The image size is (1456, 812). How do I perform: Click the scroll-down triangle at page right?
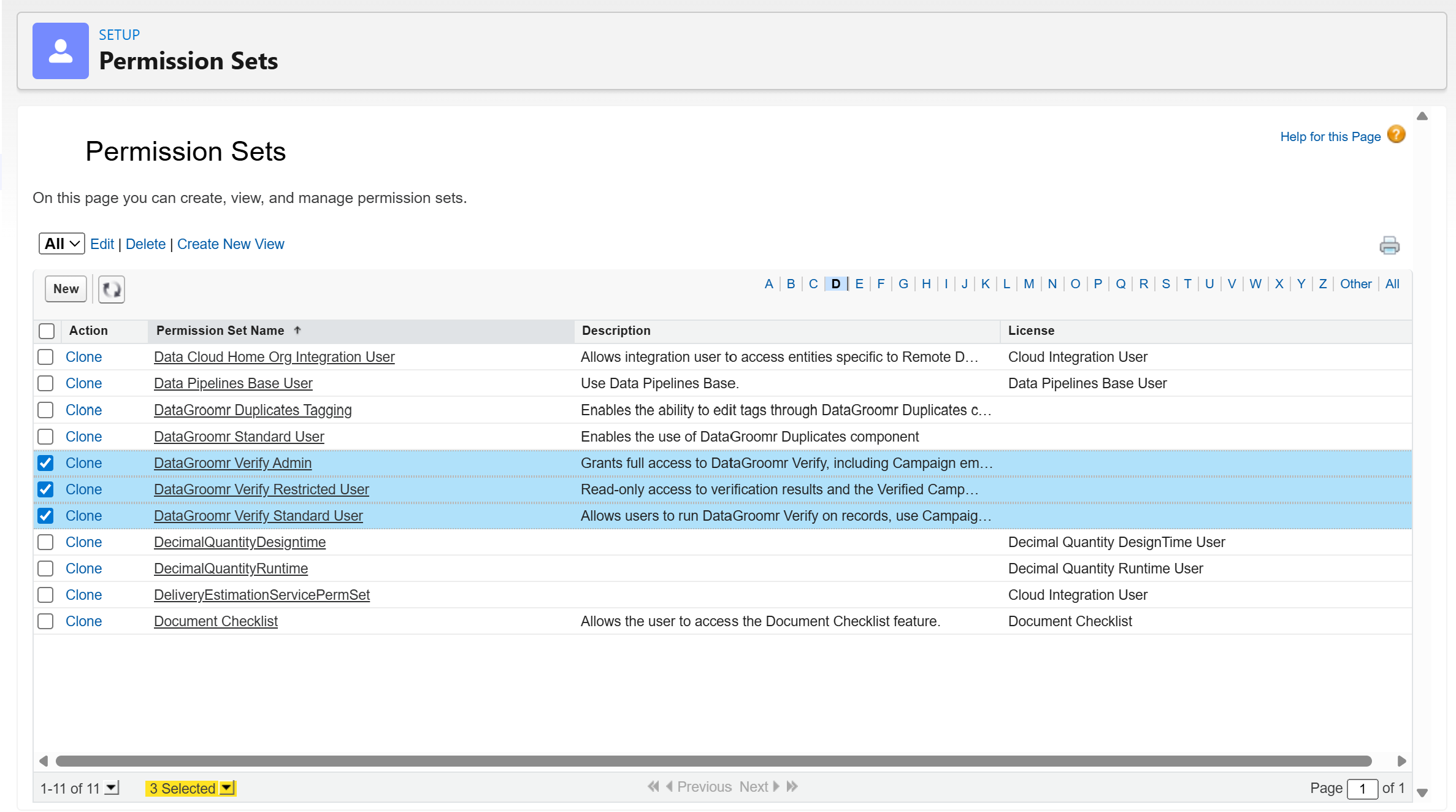coord(1422,793)
